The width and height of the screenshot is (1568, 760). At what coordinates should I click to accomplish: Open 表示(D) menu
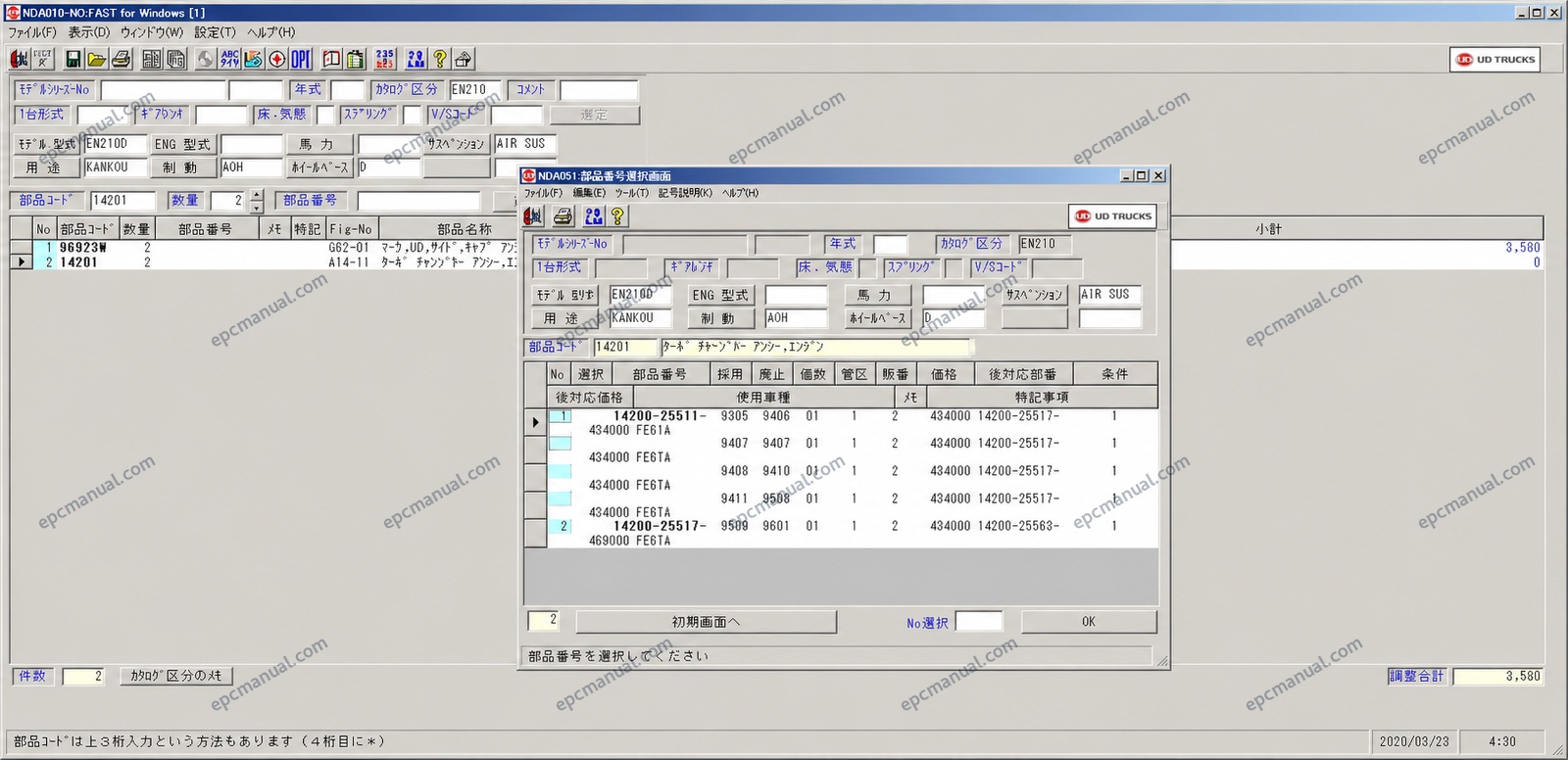pyautogui.click(x=88, y=32)
